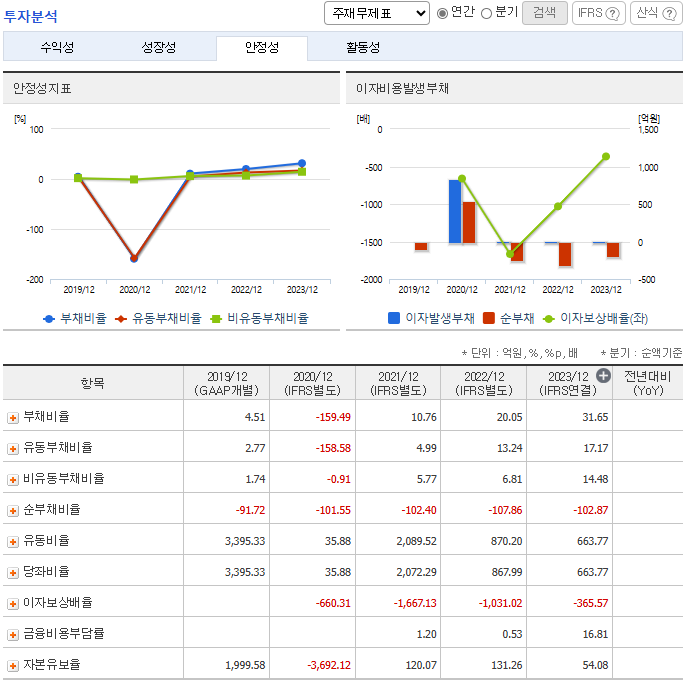The height and width of the screenshot is (686, 685).
Task: Click the 이자보상배율 value -1,667.13
Action: coord(415,604)
